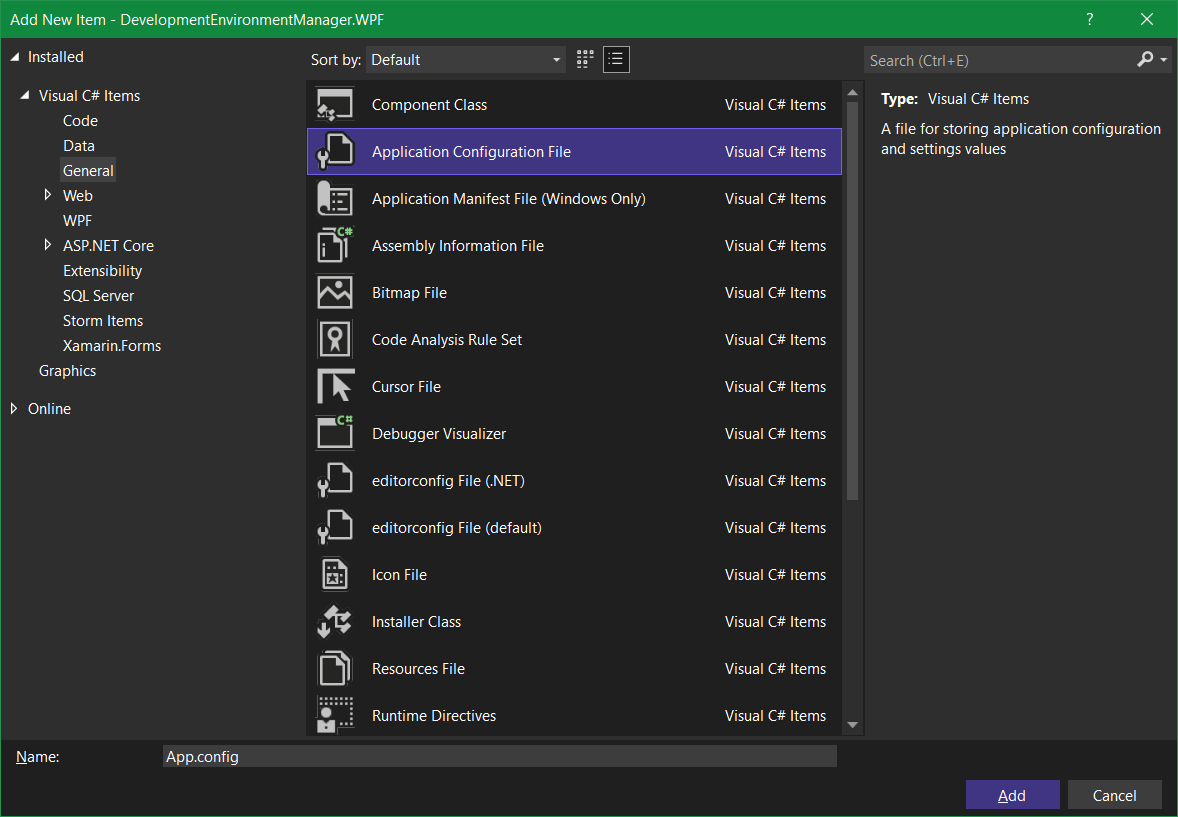Viewport: 1178px width, 817px height.
Task: Click the search magnifier icon
Action: [1143, 60]
